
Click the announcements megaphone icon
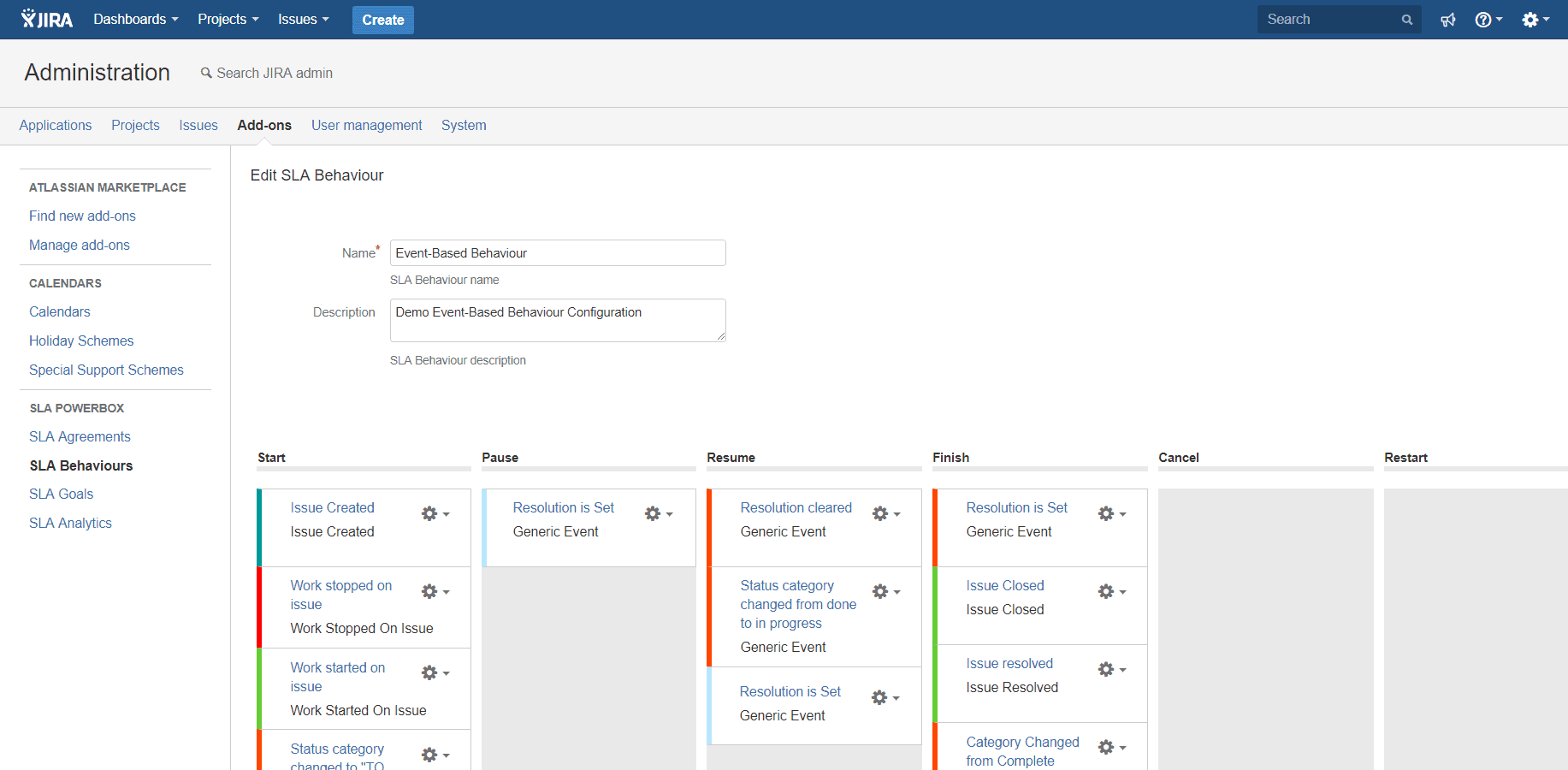coord(1447,19)
